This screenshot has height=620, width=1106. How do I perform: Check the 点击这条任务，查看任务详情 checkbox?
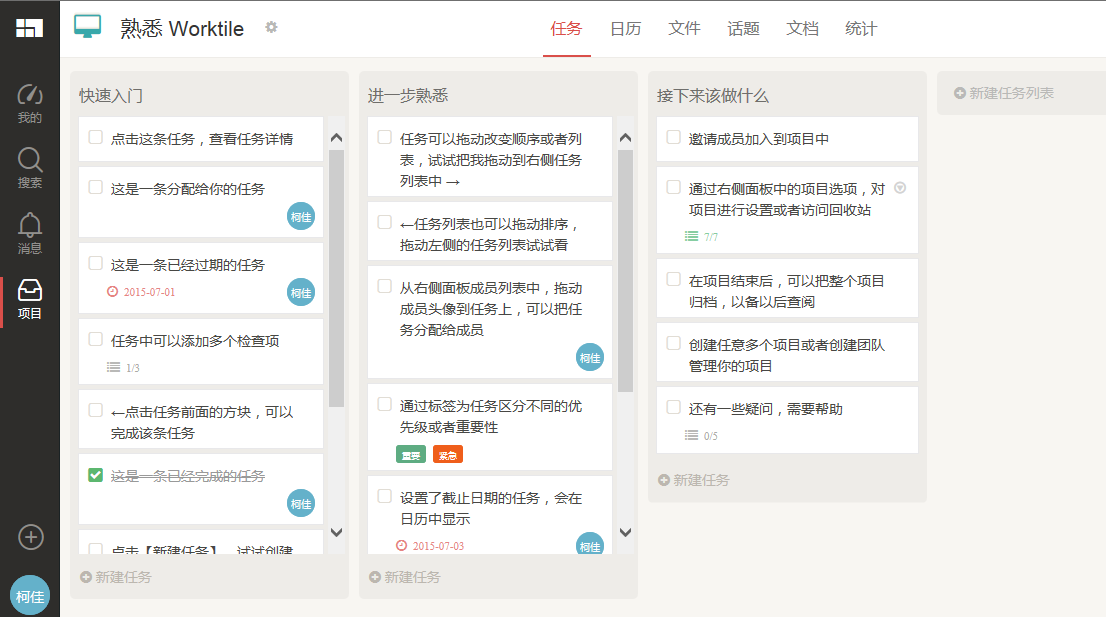[x=95, y=137]
